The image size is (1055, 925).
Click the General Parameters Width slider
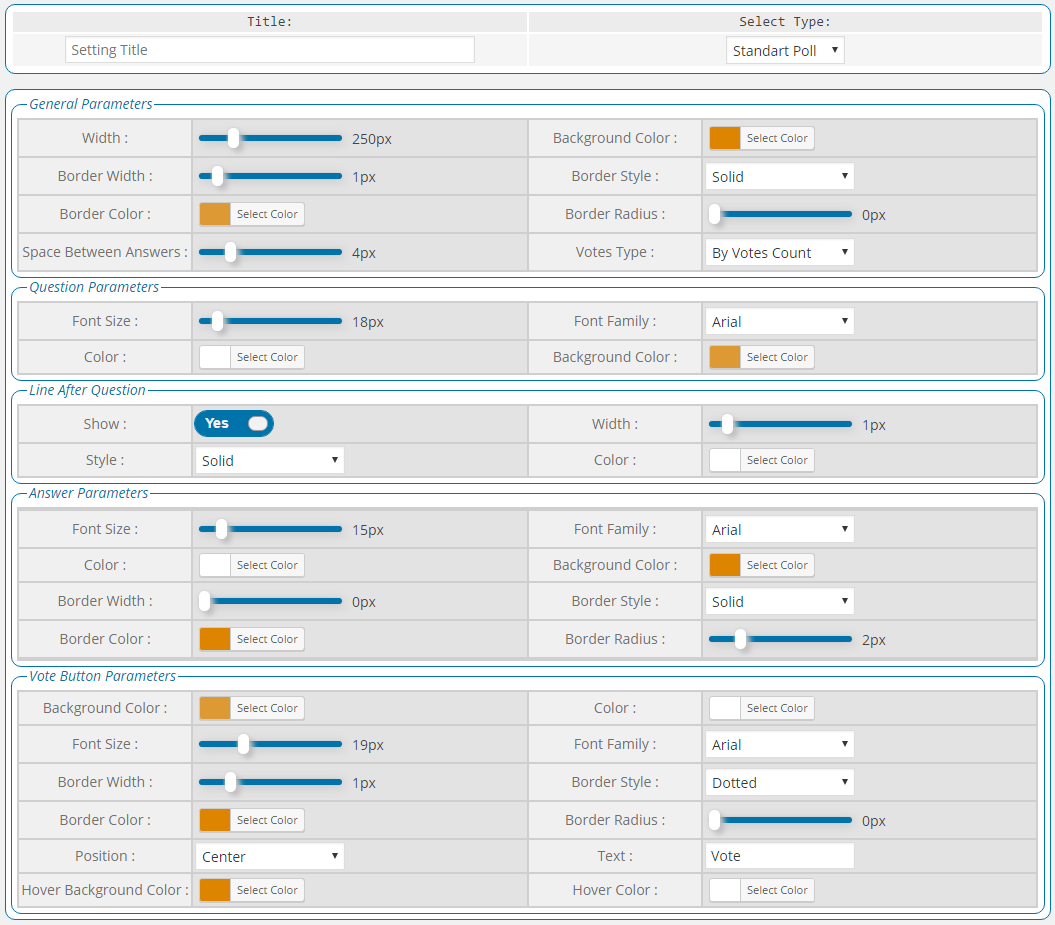coord(270,138)
